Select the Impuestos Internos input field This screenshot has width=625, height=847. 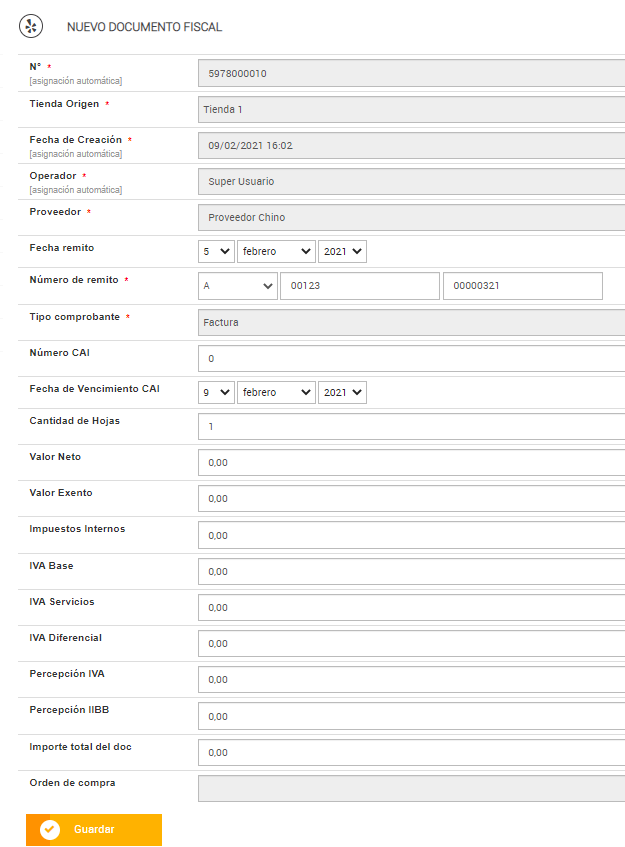click(411, 535)
